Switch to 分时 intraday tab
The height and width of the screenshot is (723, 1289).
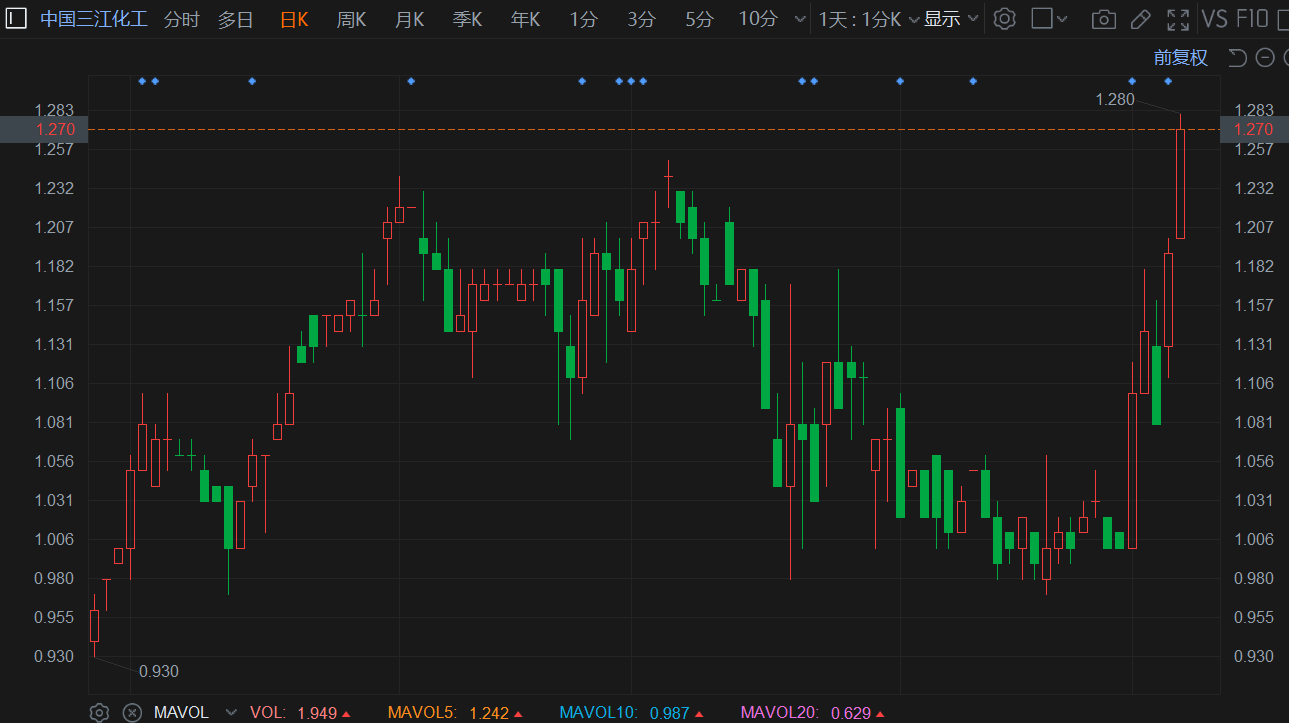(x=182, y=19)
